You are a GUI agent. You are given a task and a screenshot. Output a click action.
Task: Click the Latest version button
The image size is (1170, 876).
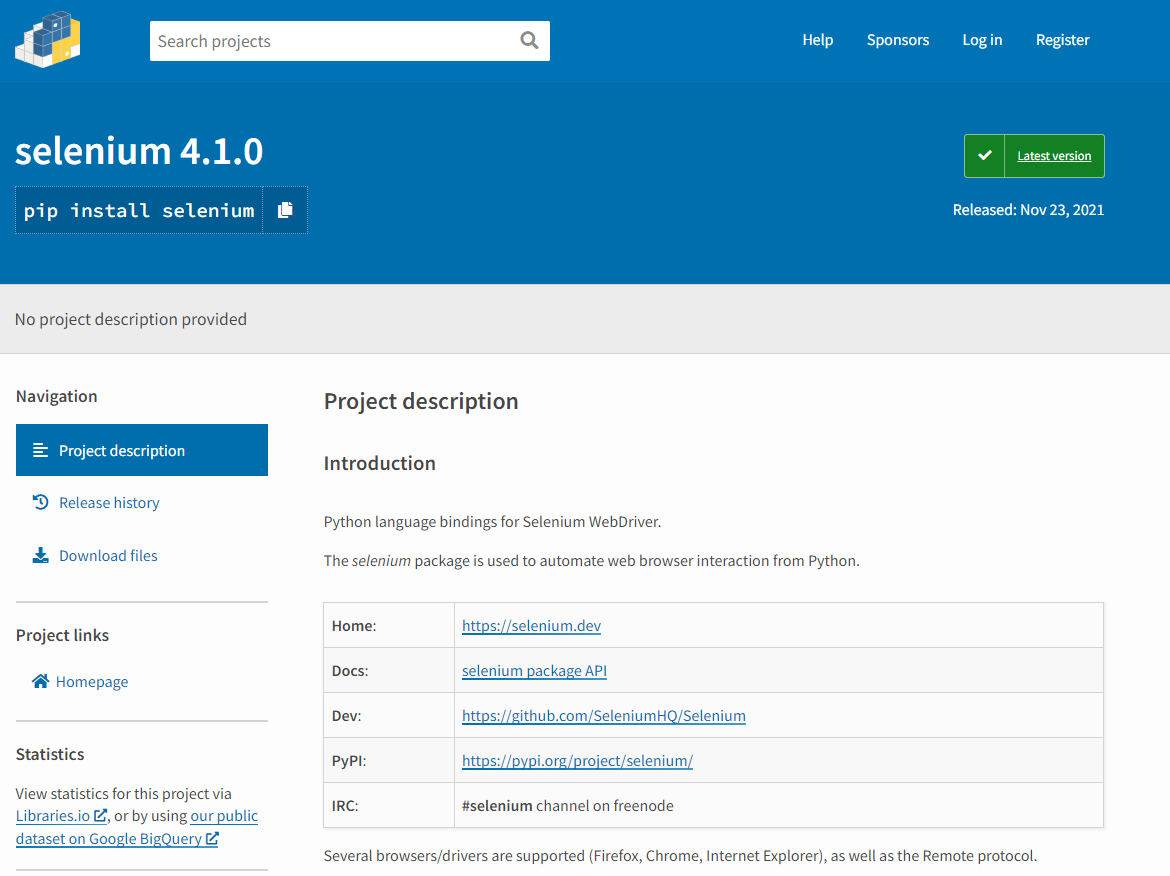1034,156
